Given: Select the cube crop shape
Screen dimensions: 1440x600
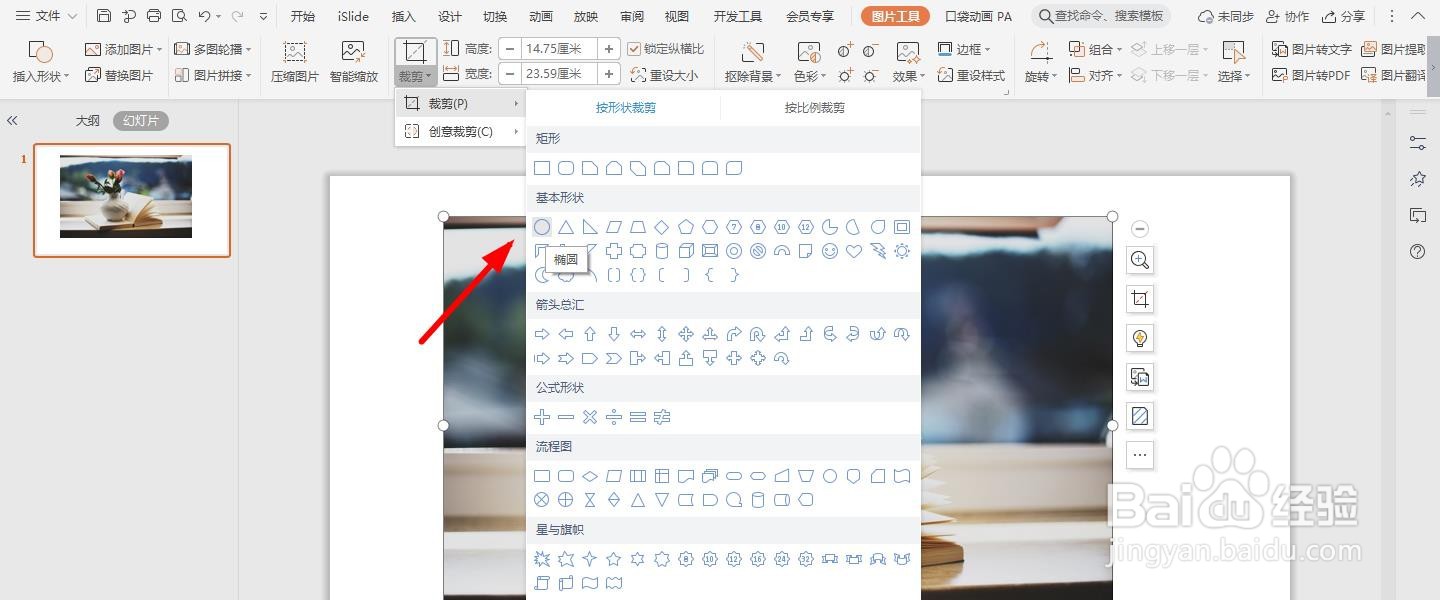Looking at the screenshot, I should pos(686,251).
